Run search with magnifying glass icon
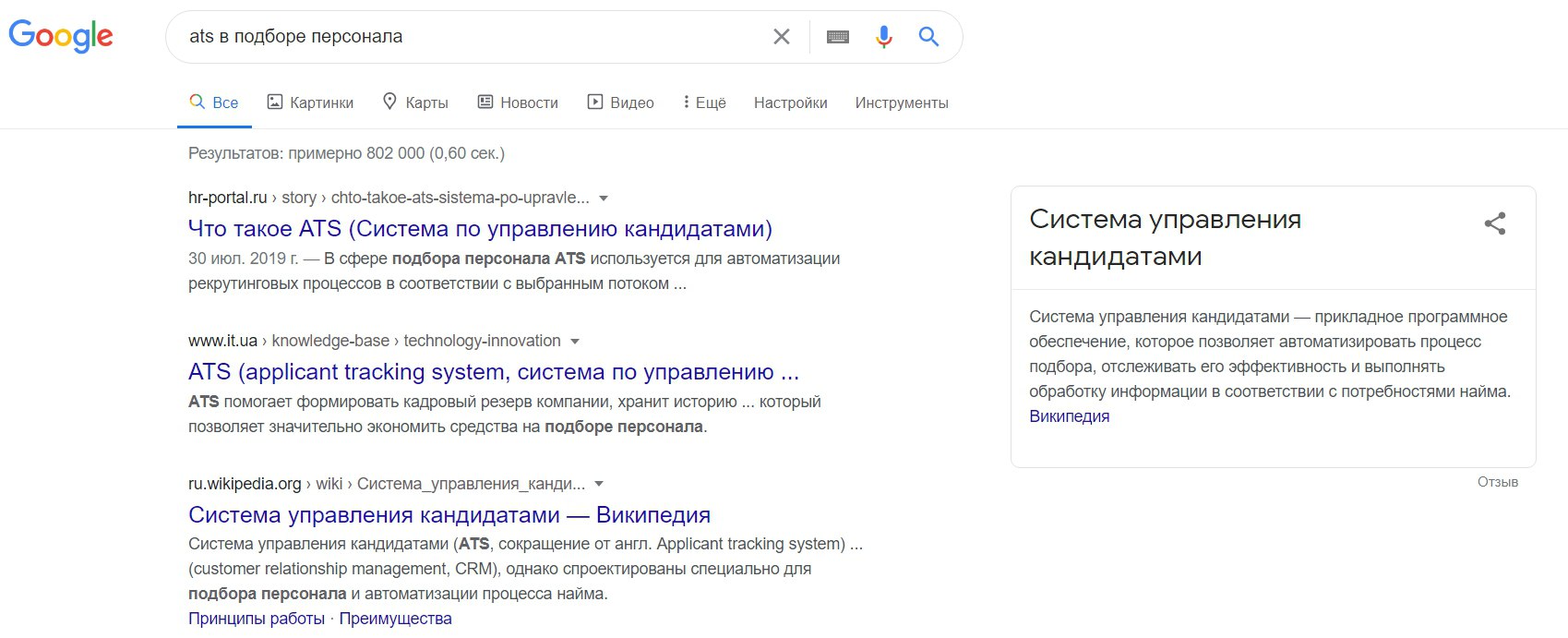 (x=929, y=37)
